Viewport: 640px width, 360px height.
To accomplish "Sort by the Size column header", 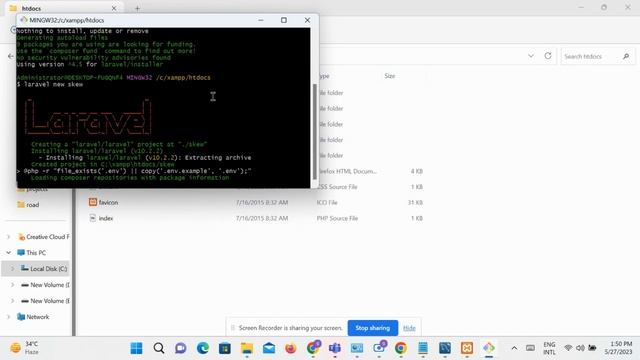I will tap(390, 76).
